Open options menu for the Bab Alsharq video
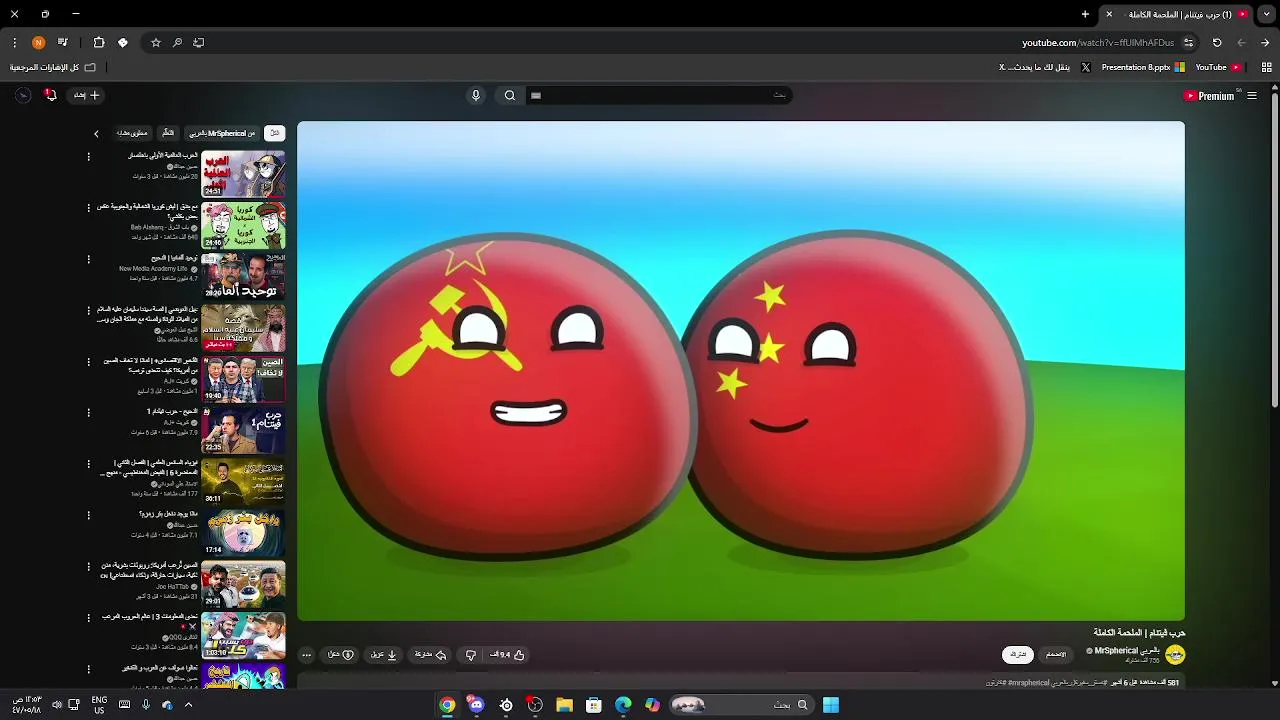The image size is (1280, 720). pyautogui.click(x=88, y=208)
